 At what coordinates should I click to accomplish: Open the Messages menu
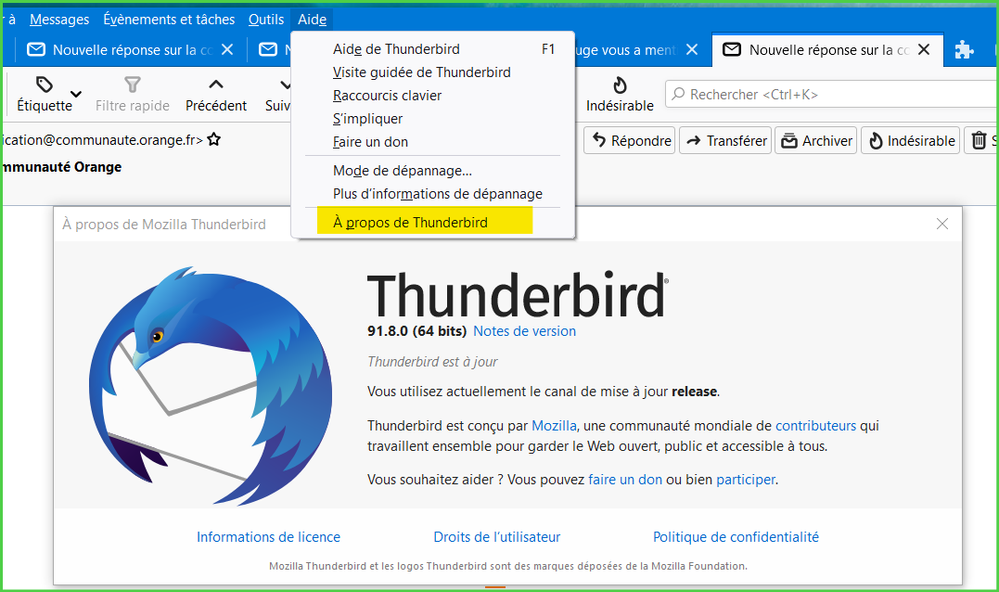click(x=59, y=19)
